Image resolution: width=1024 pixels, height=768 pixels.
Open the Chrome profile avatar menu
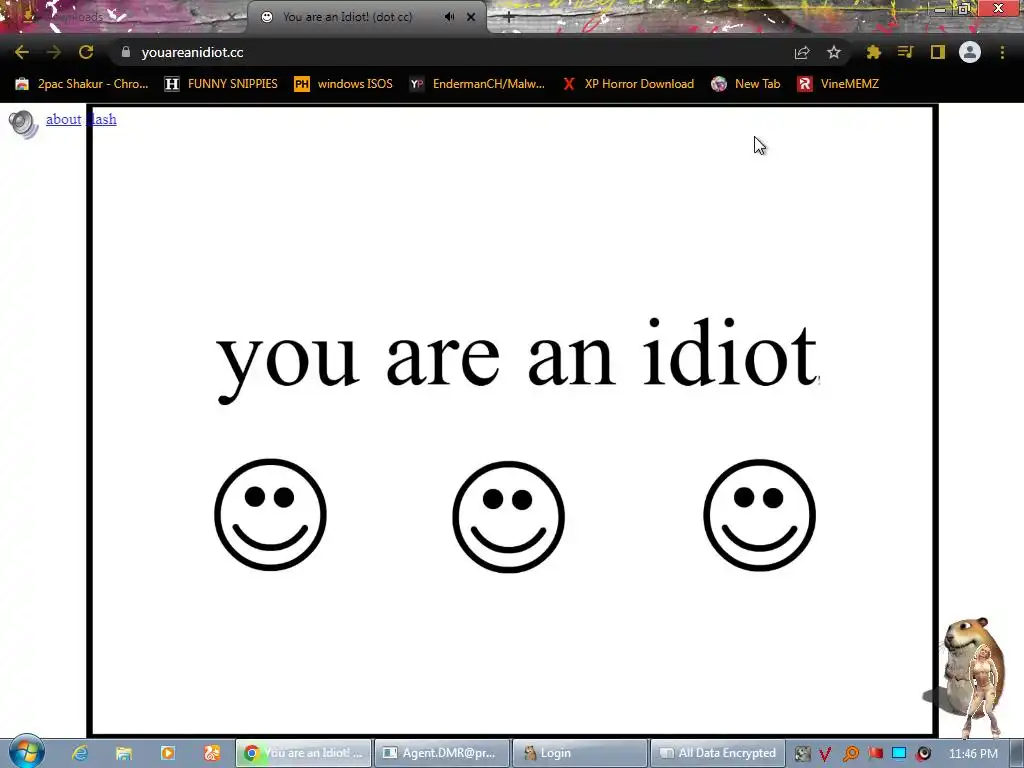[x=970, y=52]
